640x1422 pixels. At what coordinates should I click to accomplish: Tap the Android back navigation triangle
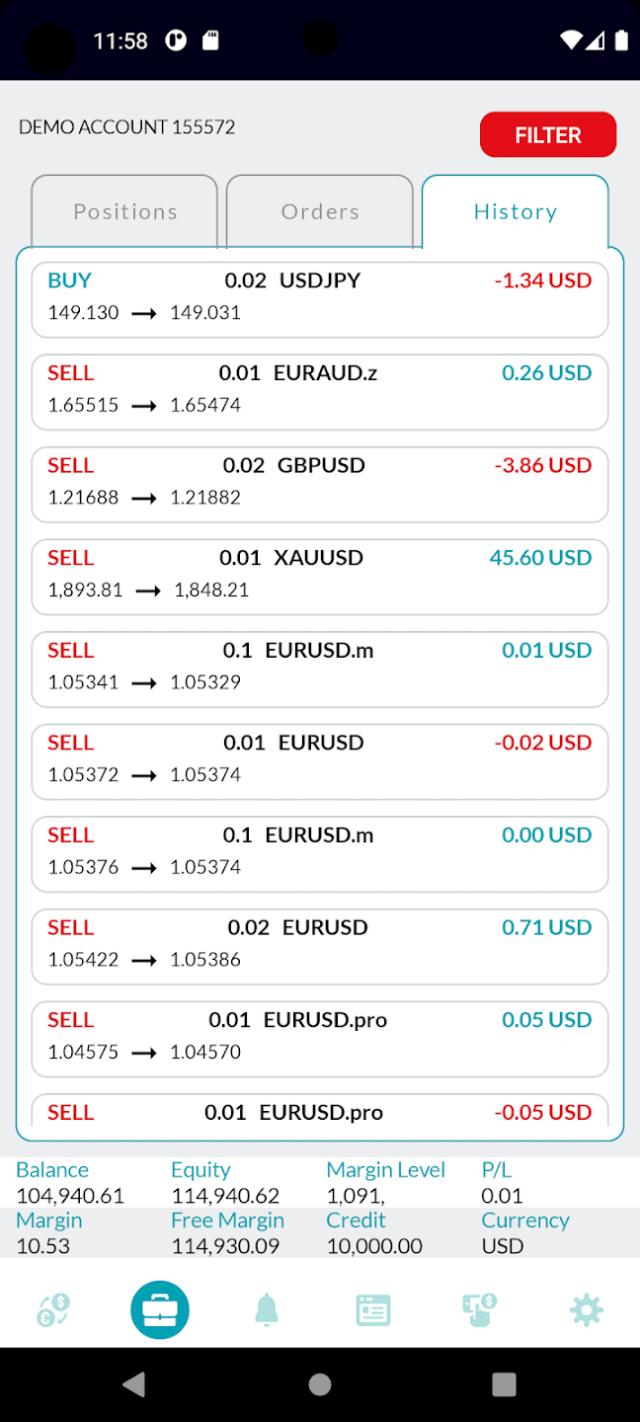point(133,1384)
